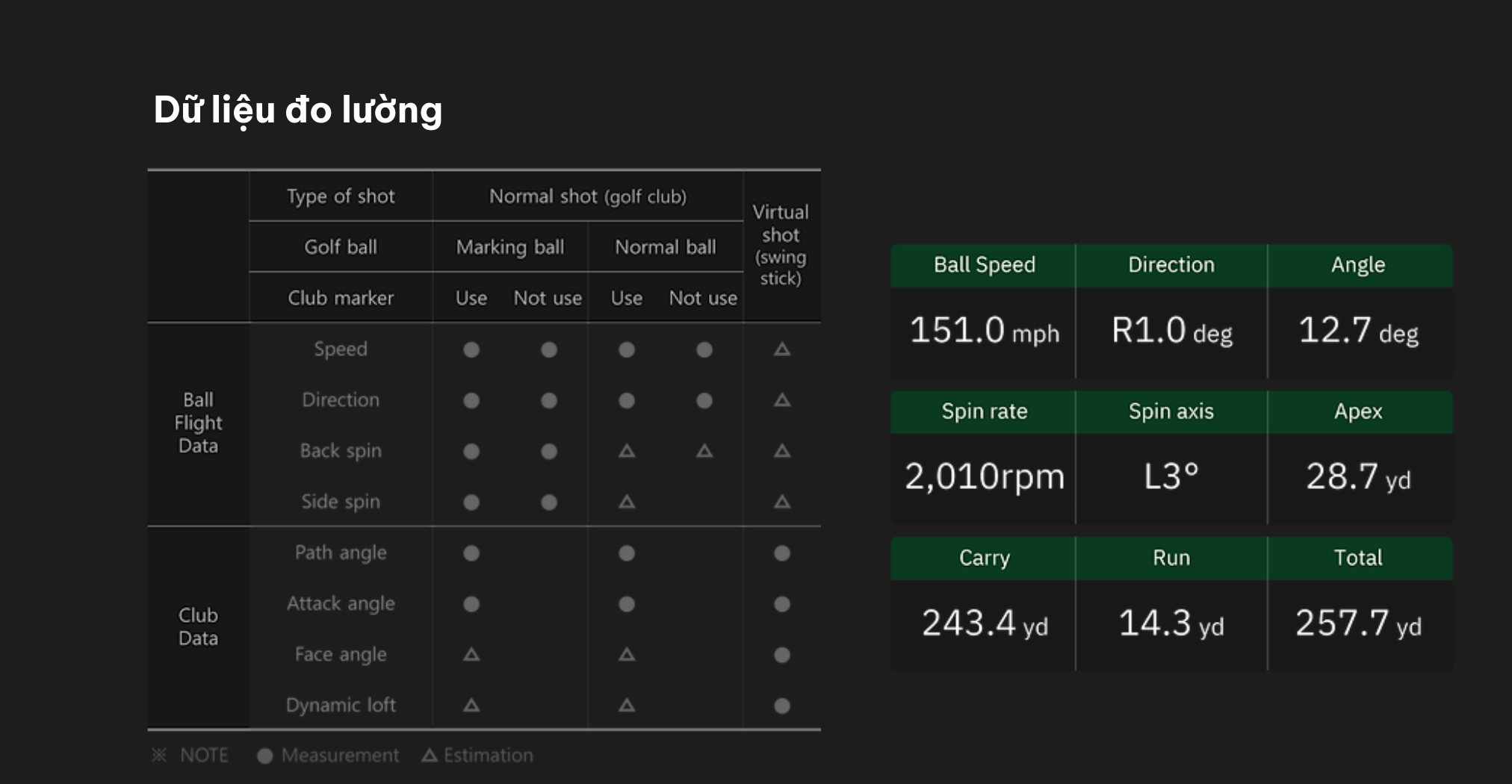1512x784 pixels.
Task: Click Dynamic loft row Virtual shot dot
Action: coord(782,706)
